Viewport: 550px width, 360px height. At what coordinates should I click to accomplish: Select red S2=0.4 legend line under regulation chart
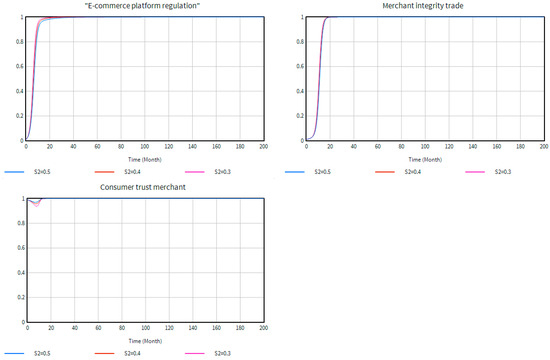(x=105, y=172)
